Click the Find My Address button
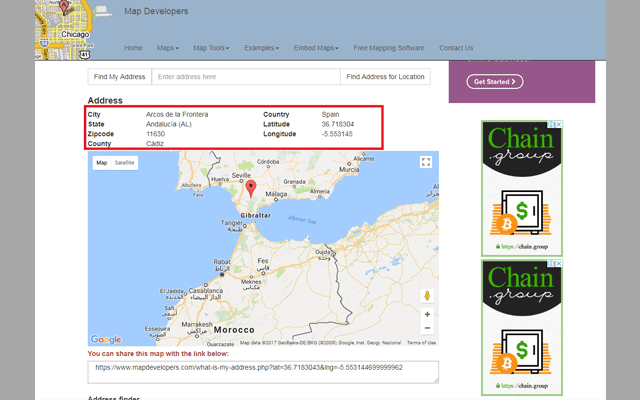 click(119, 77)
